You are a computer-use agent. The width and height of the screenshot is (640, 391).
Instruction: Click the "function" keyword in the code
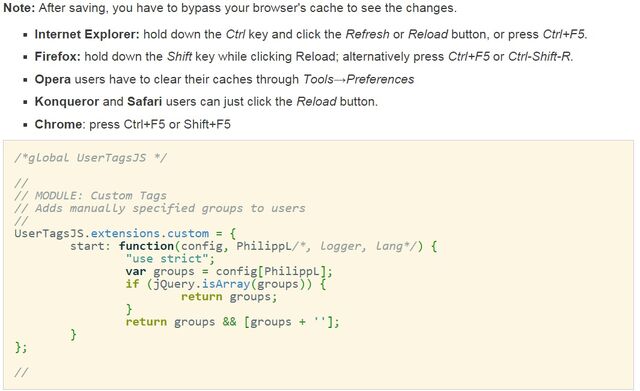147,246
